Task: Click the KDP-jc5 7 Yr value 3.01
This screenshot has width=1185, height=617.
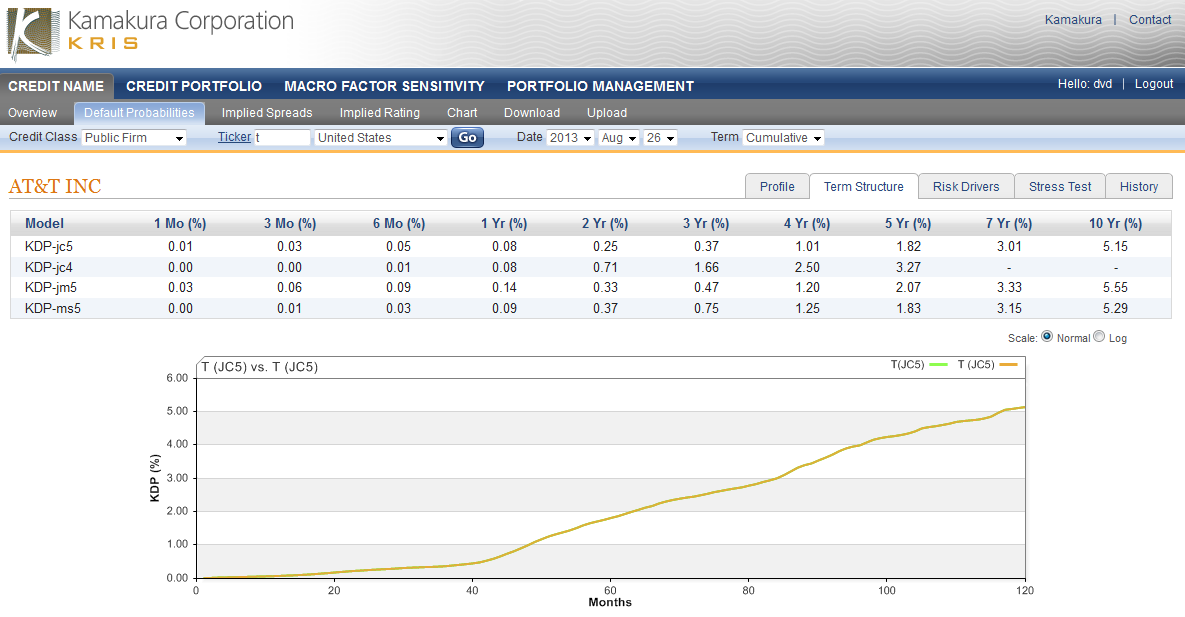Action: 1009,246
